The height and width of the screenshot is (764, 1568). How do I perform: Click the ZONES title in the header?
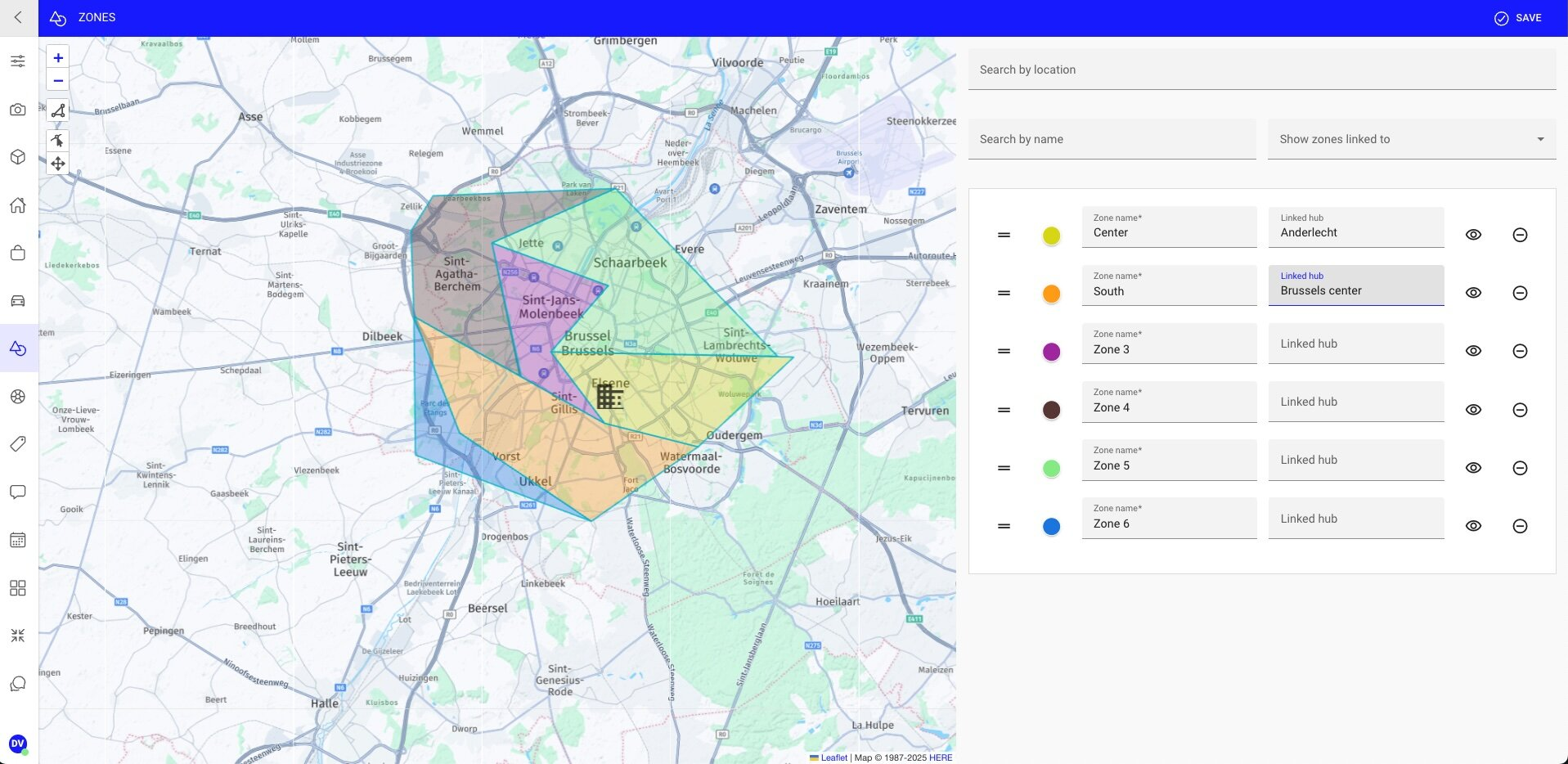[97, 16]
